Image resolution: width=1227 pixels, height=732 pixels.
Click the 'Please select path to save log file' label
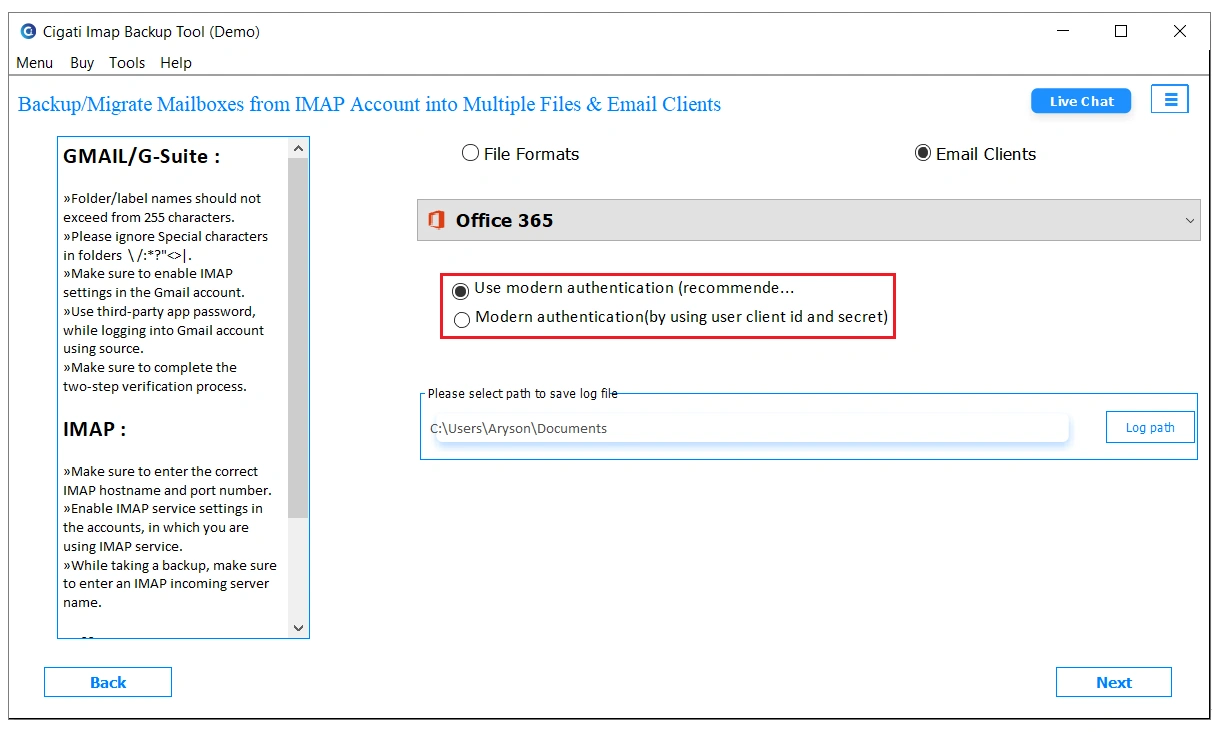click(523, 394)
